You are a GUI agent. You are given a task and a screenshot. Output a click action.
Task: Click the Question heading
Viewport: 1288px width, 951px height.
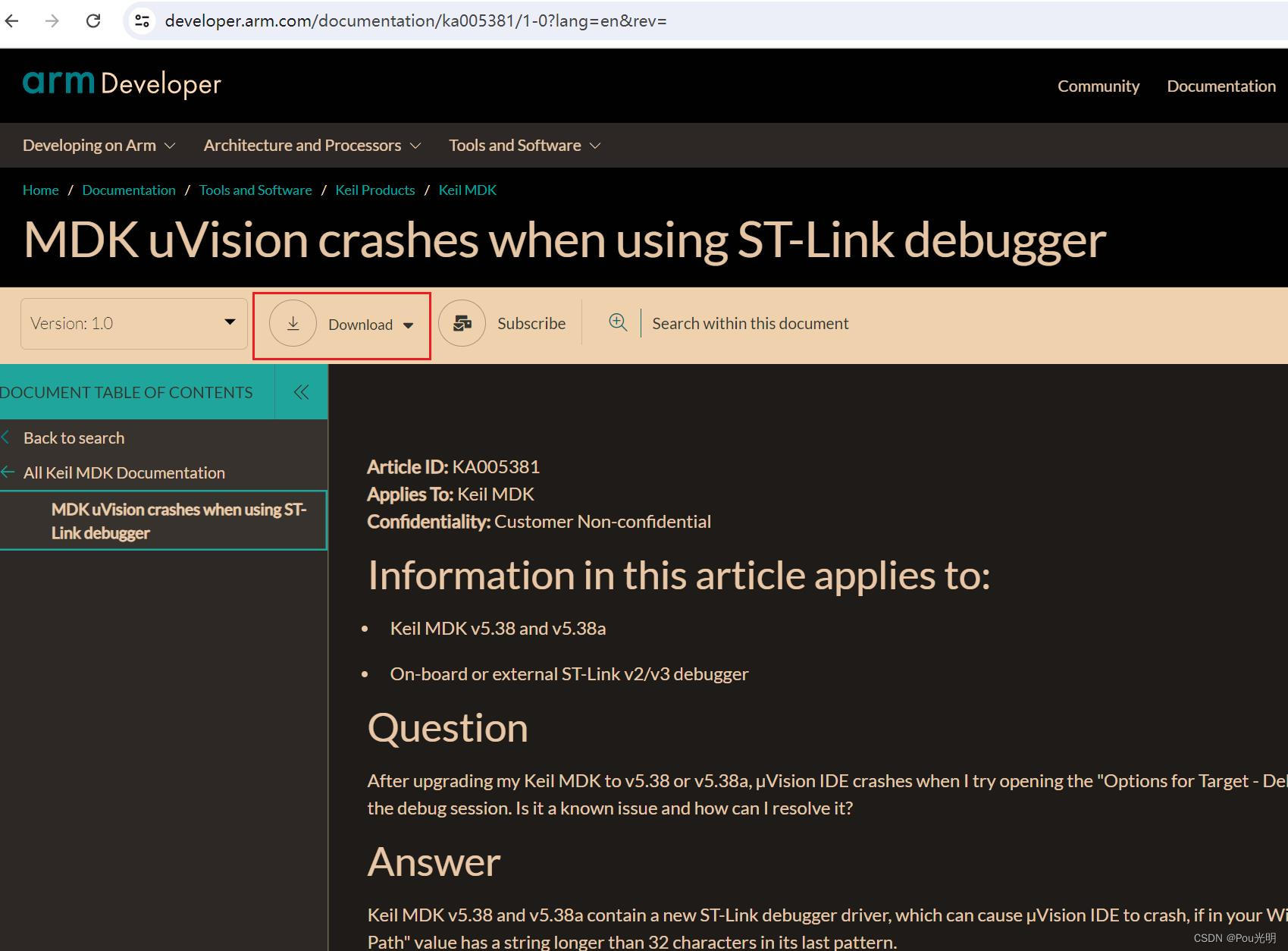pos(447,728)
